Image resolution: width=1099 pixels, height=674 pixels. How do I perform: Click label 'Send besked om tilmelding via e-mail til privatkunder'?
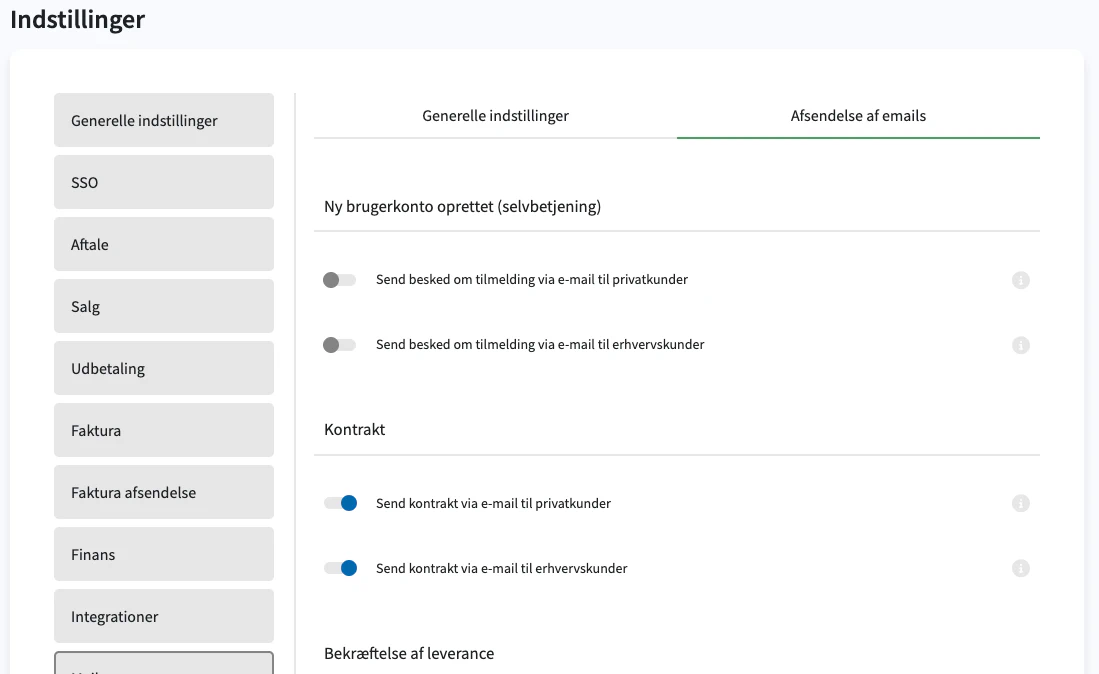tap(532, 280)
